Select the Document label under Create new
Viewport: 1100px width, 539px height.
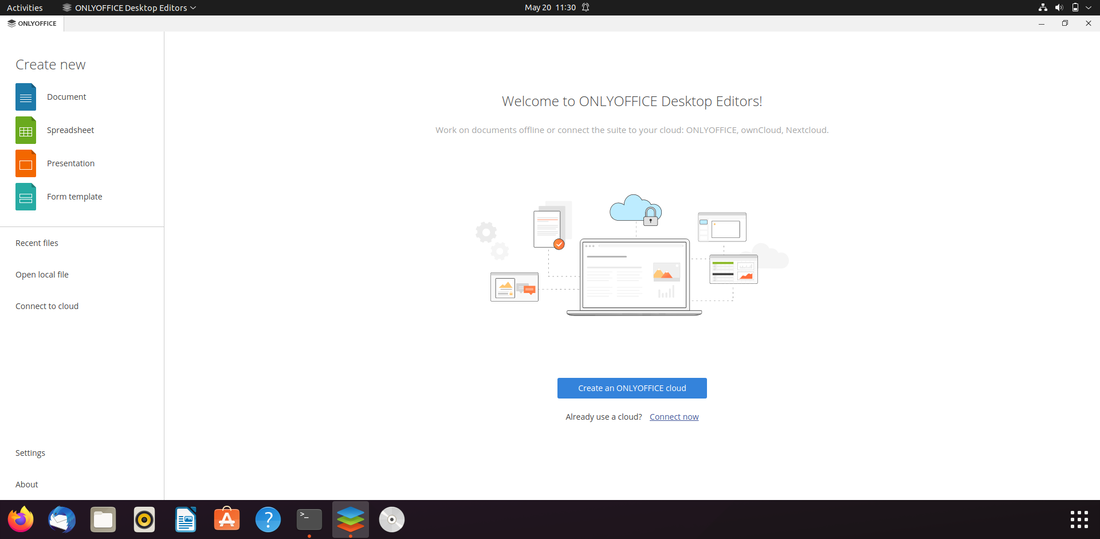(67, 97)
